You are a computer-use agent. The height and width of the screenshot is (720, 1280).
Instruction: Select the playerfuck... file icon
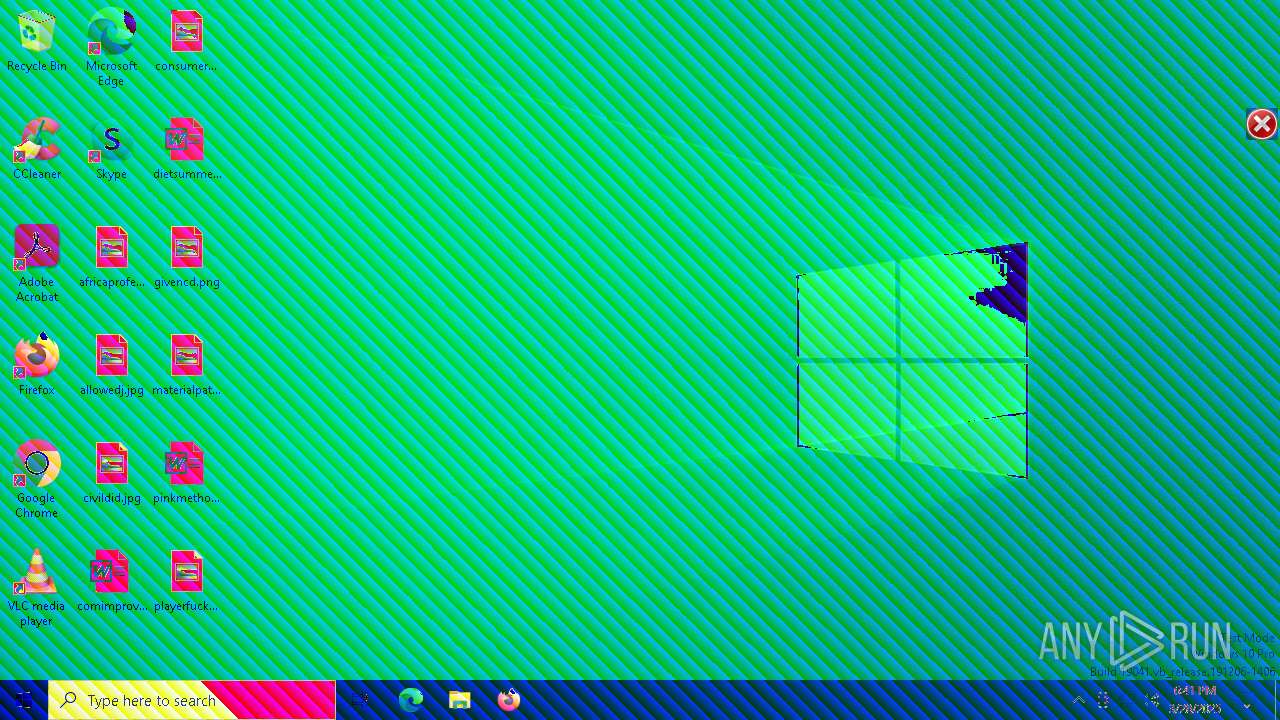point(186,582)
